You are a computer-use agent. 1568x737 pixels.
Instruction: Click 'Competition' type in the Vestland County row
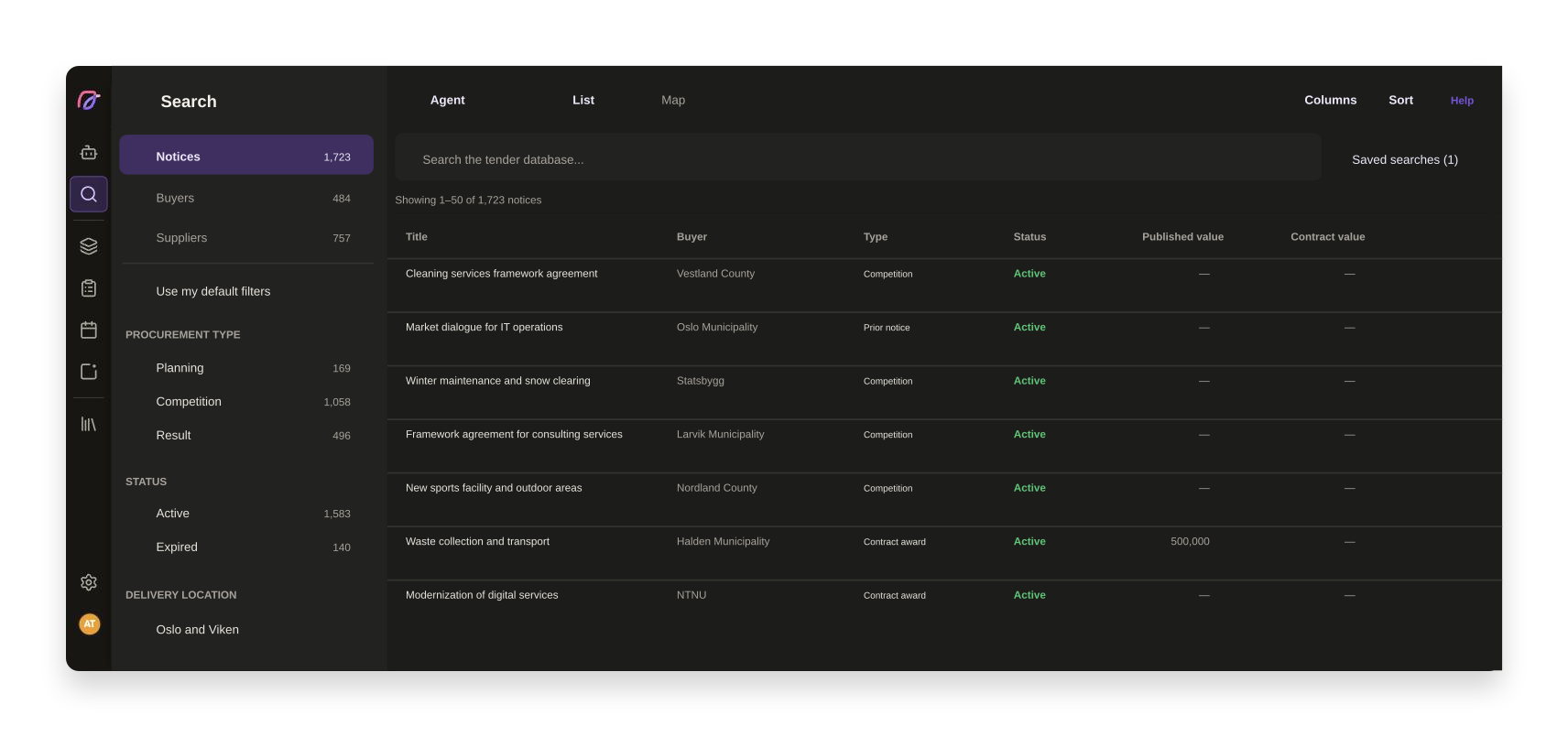coord(888,275)
